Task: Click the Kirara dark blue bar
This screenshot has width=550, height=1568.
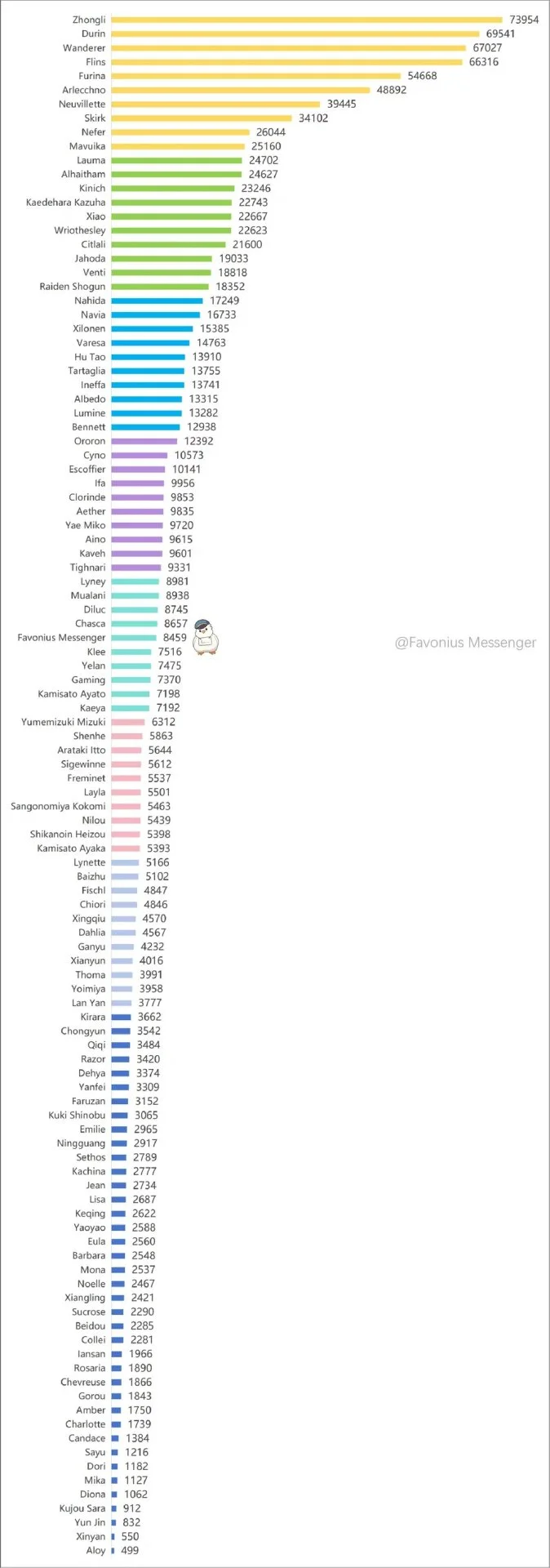Action: pyautogui.click(x=122, y=1017)
